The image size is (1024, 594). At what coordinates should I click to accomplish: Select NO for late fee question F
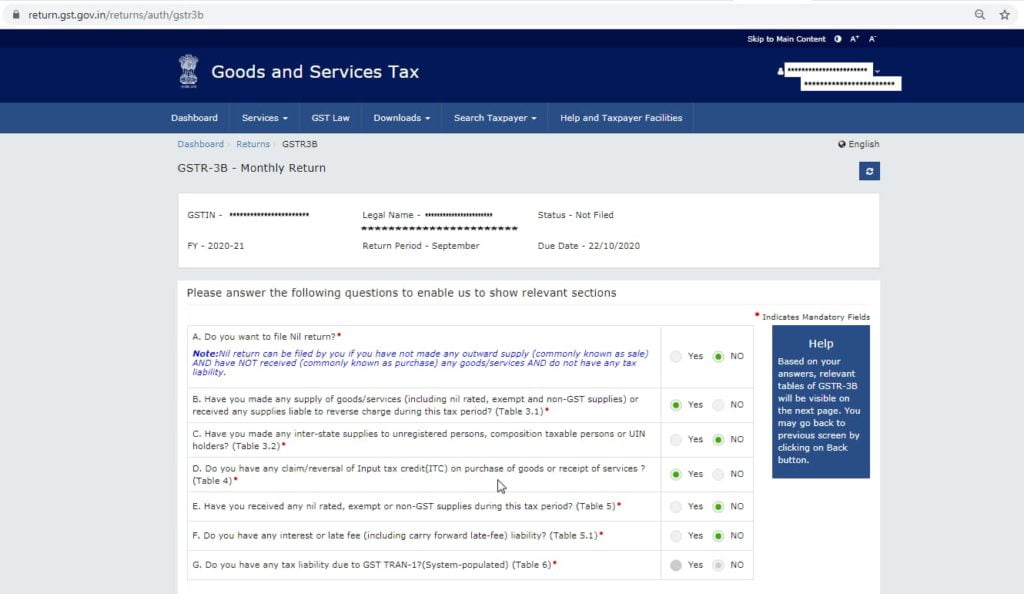click(x=718, y=537)
